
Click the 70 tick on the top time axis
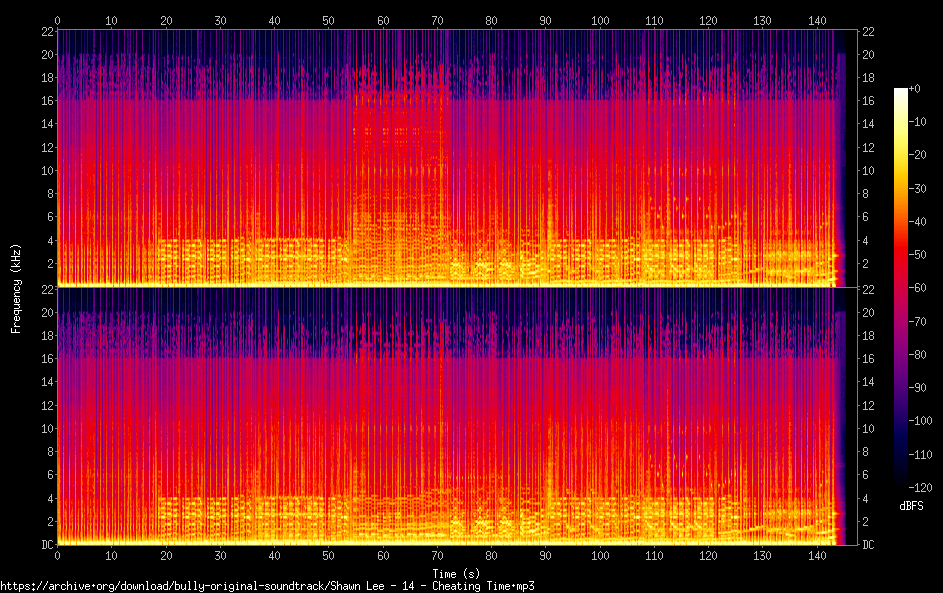pos(437,20)
